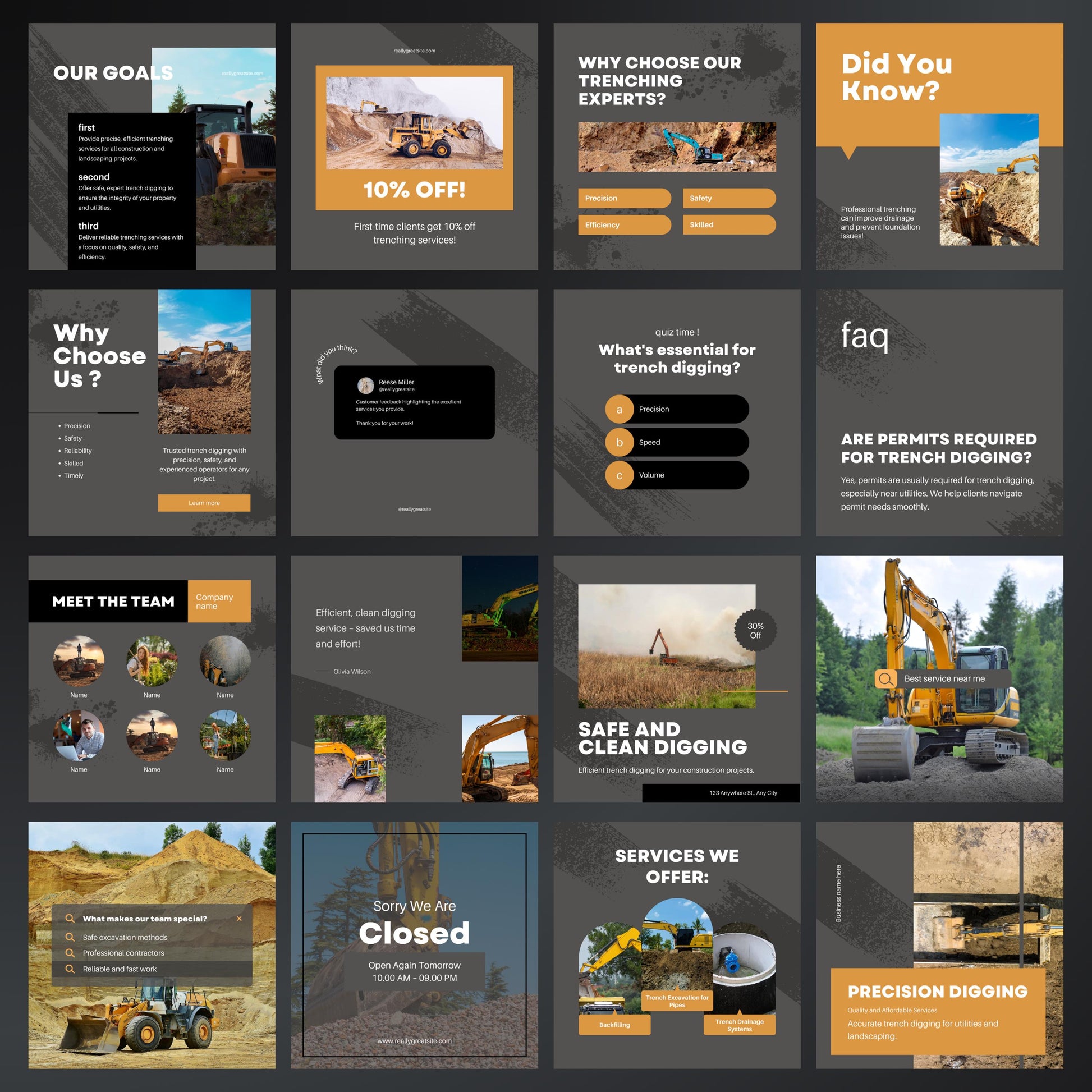Click the orange 'Learn more' button
The height and width of the screenshot is (1092, 1092).
[x=204, y=503]
